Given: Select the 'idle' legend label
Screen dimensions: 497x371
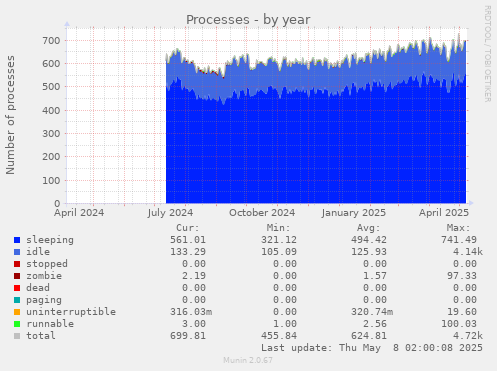Looking at the screenshot, I should tap(38, 252).
